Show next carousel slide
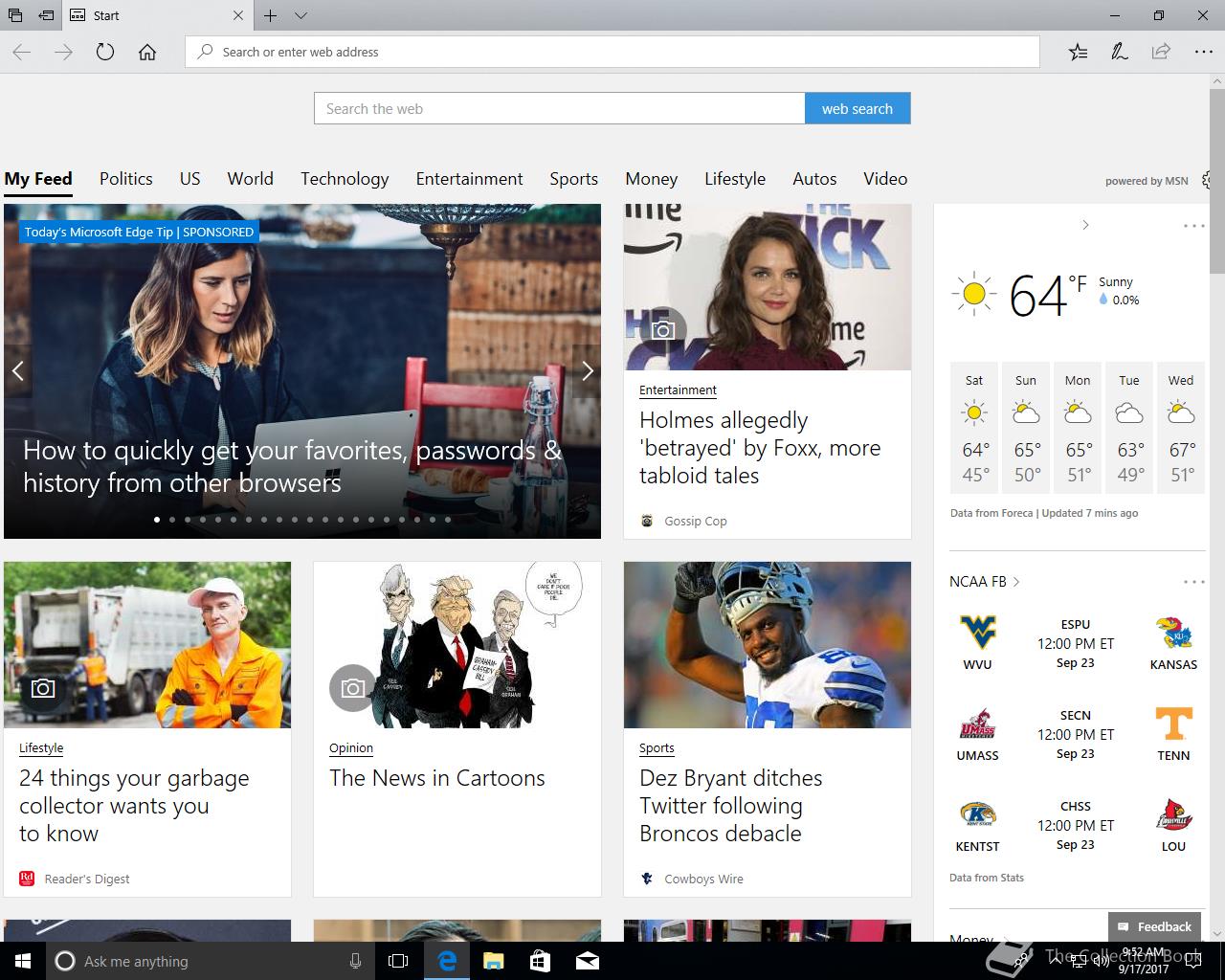1225x980 pixels. click(x=588, y=371)
